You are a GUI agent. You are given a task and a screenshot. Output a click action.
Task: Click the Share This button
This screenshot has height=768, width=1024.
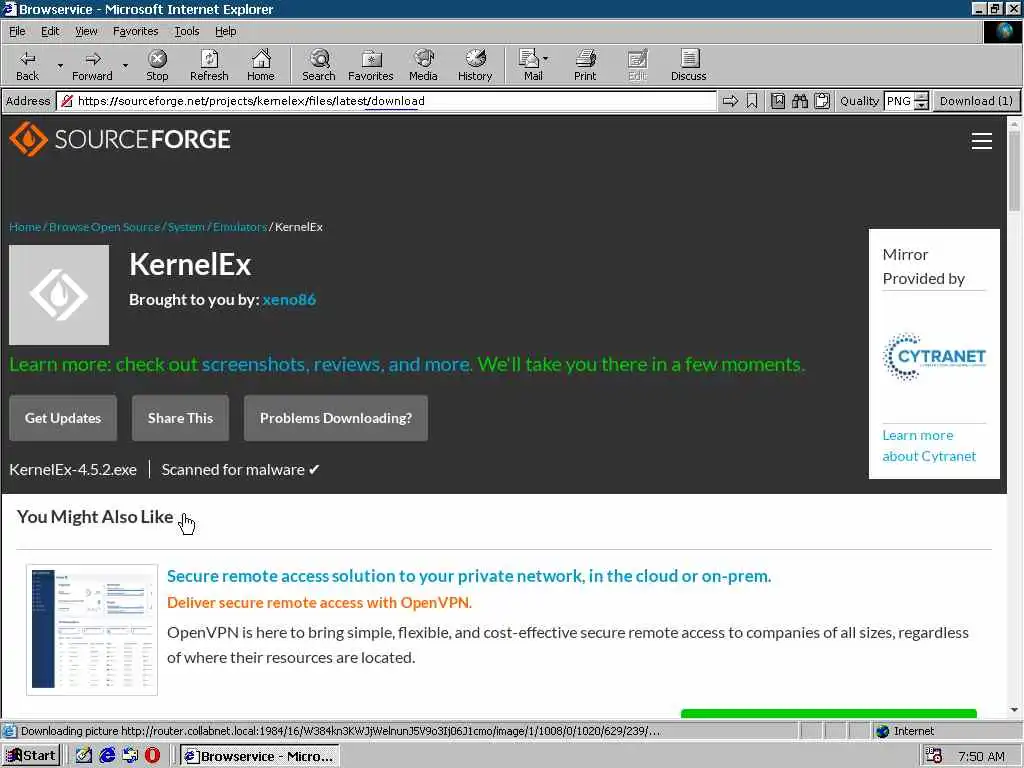pyautogui.click(x=180, y=418)
